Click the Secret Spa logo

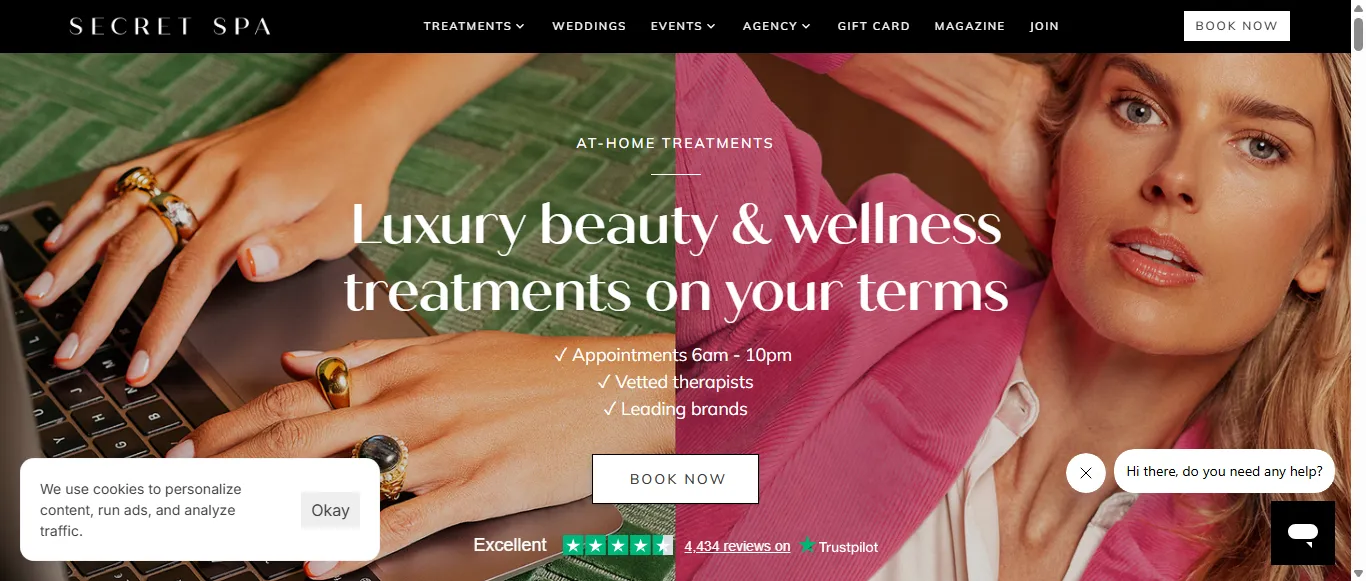point(170,26)
